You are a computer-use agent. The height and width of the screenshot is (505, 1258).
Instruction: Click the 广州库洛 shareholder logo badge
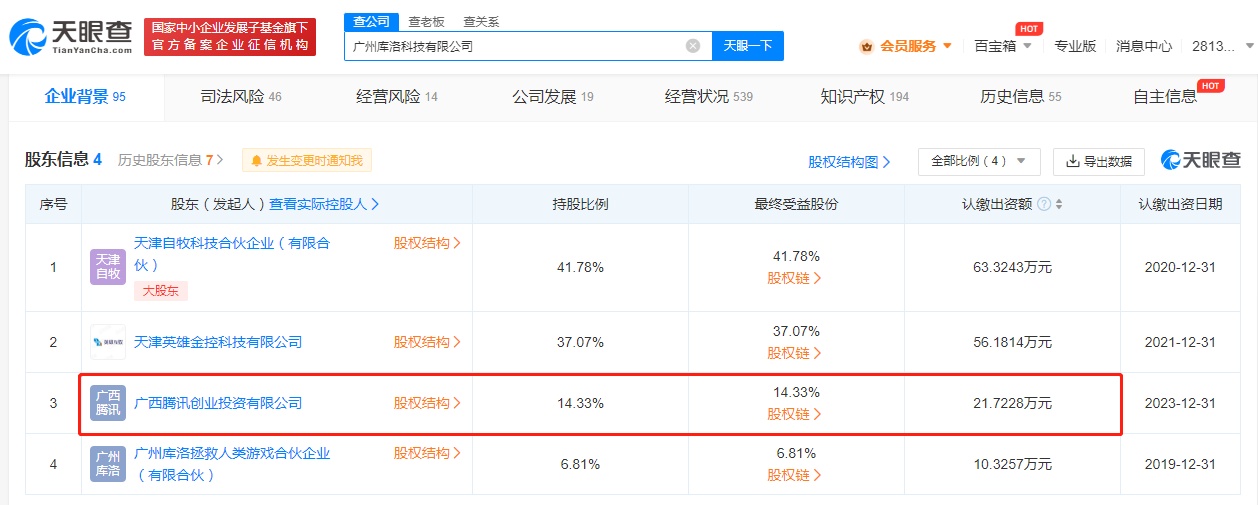pyautogui.click(x=108, y=464)
